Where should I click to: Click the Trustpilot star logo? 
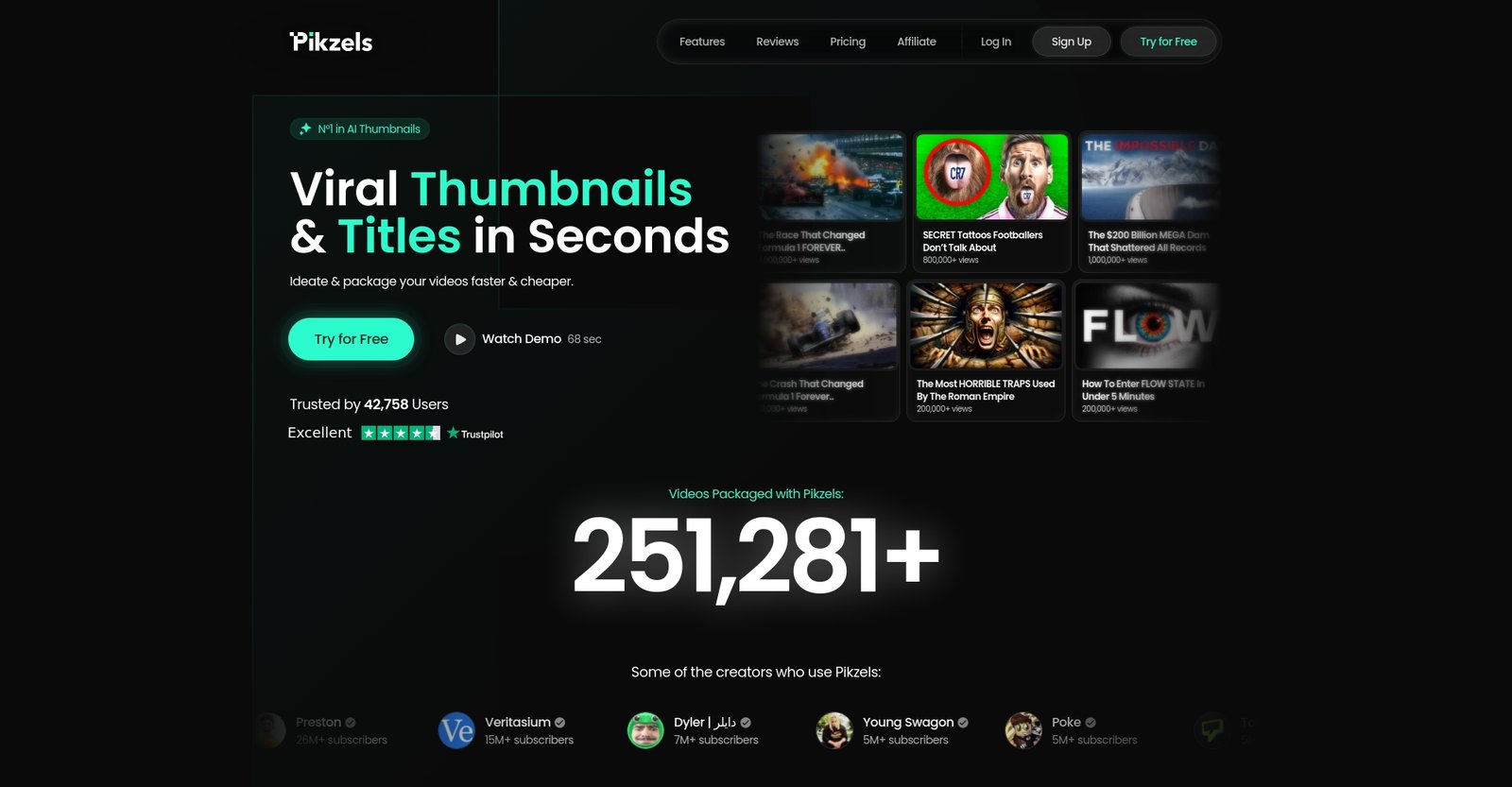point(454,433)
